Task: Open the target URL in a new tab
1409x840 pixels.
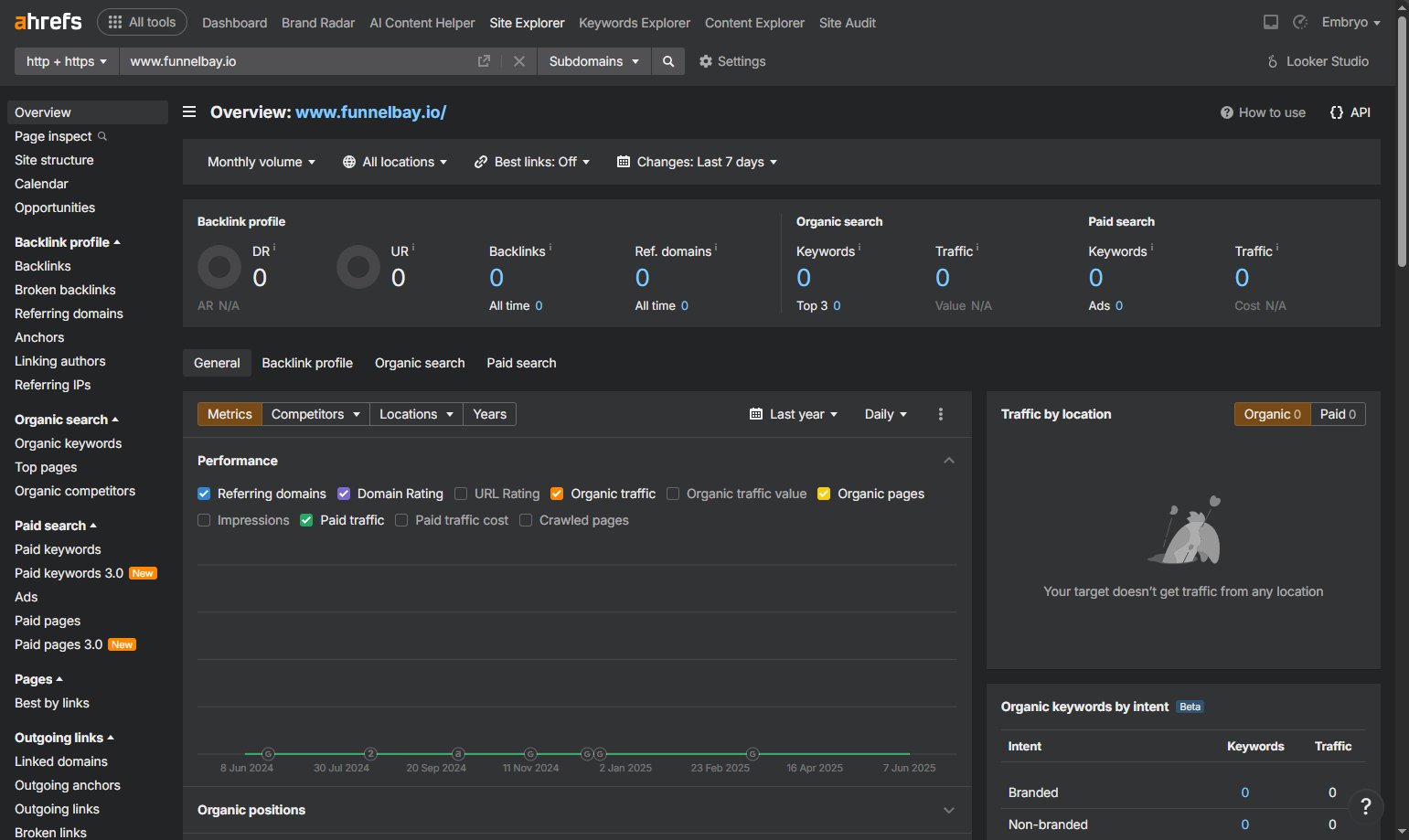Action: 484,61
